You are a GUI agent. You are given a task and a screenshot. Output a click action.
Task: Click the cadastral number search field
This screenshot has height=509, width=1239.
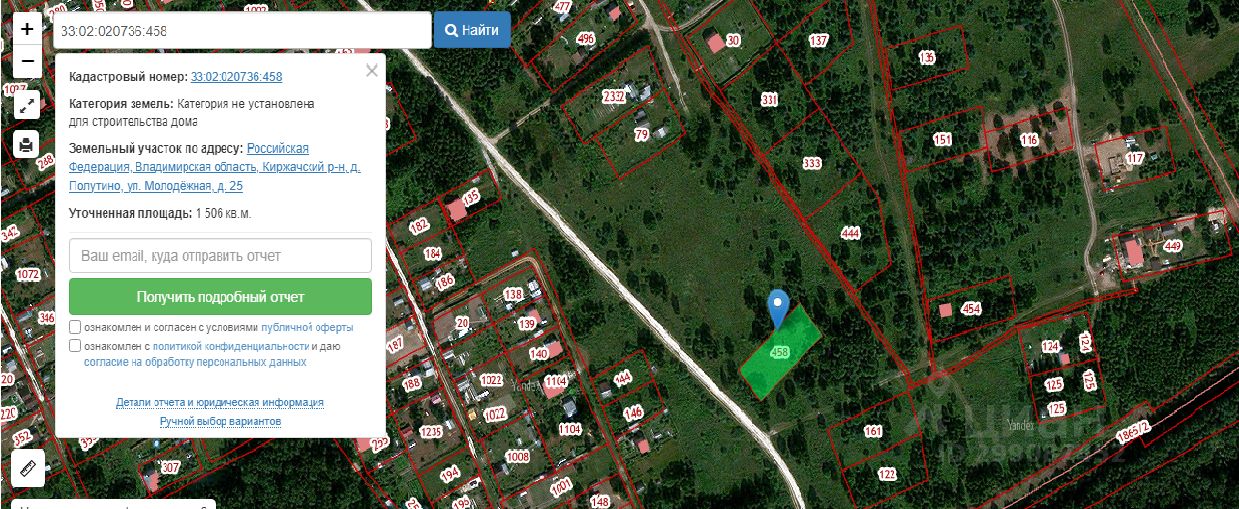[242, 30]
